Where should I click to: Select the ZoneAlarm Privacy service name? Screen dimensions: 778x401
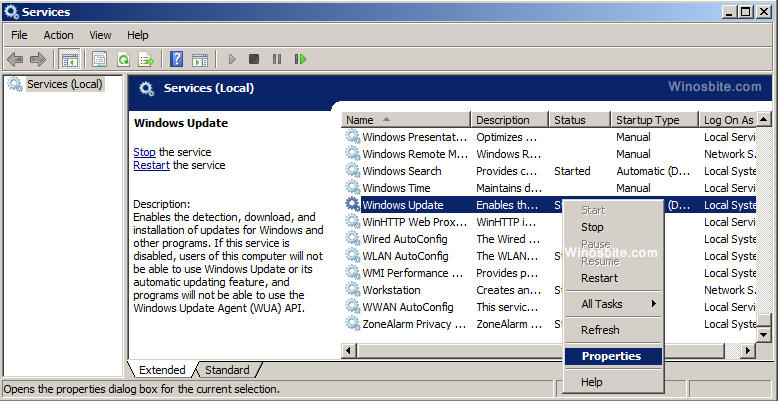click(414, 324)
